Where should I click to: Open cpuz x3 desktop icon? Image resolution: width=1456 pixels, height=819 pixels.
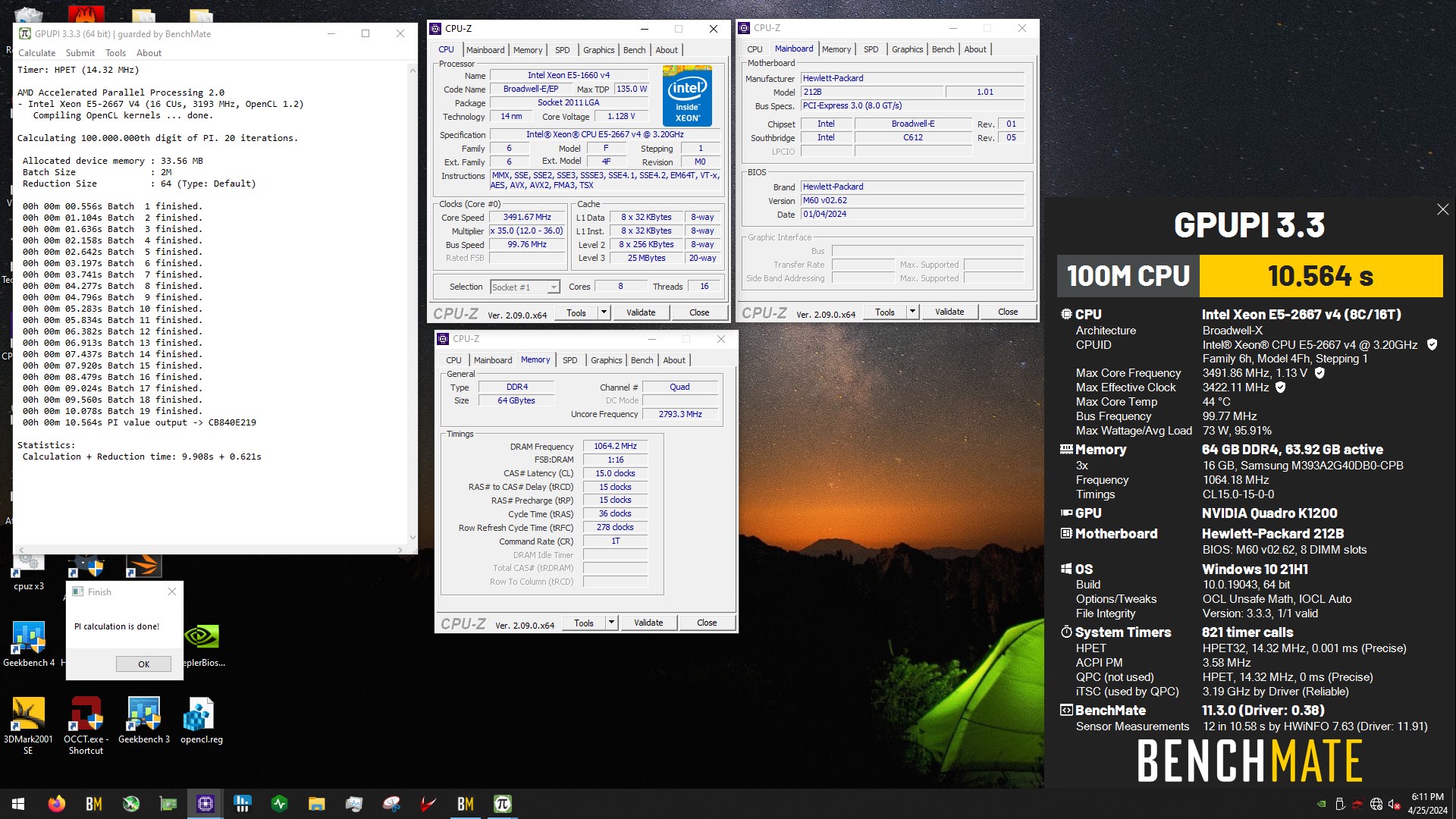(29, 573)
